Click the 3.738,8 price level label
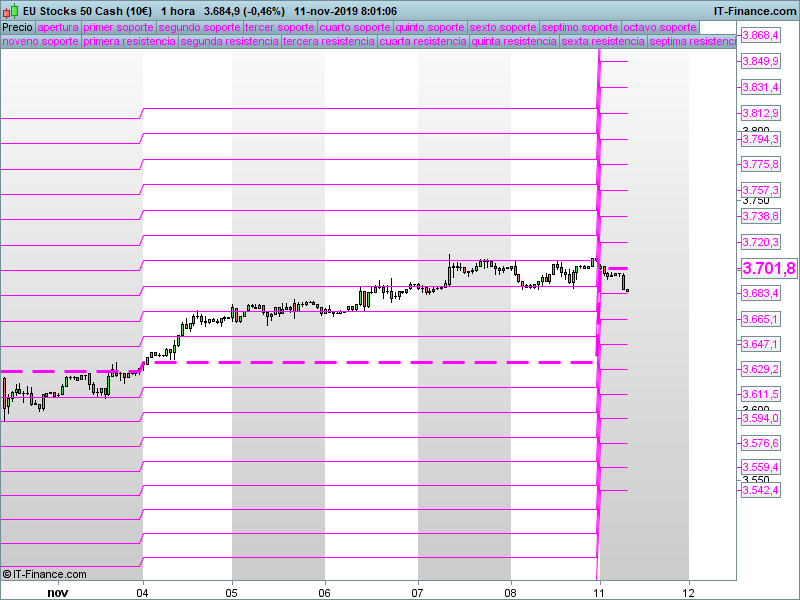 (760, 216)
